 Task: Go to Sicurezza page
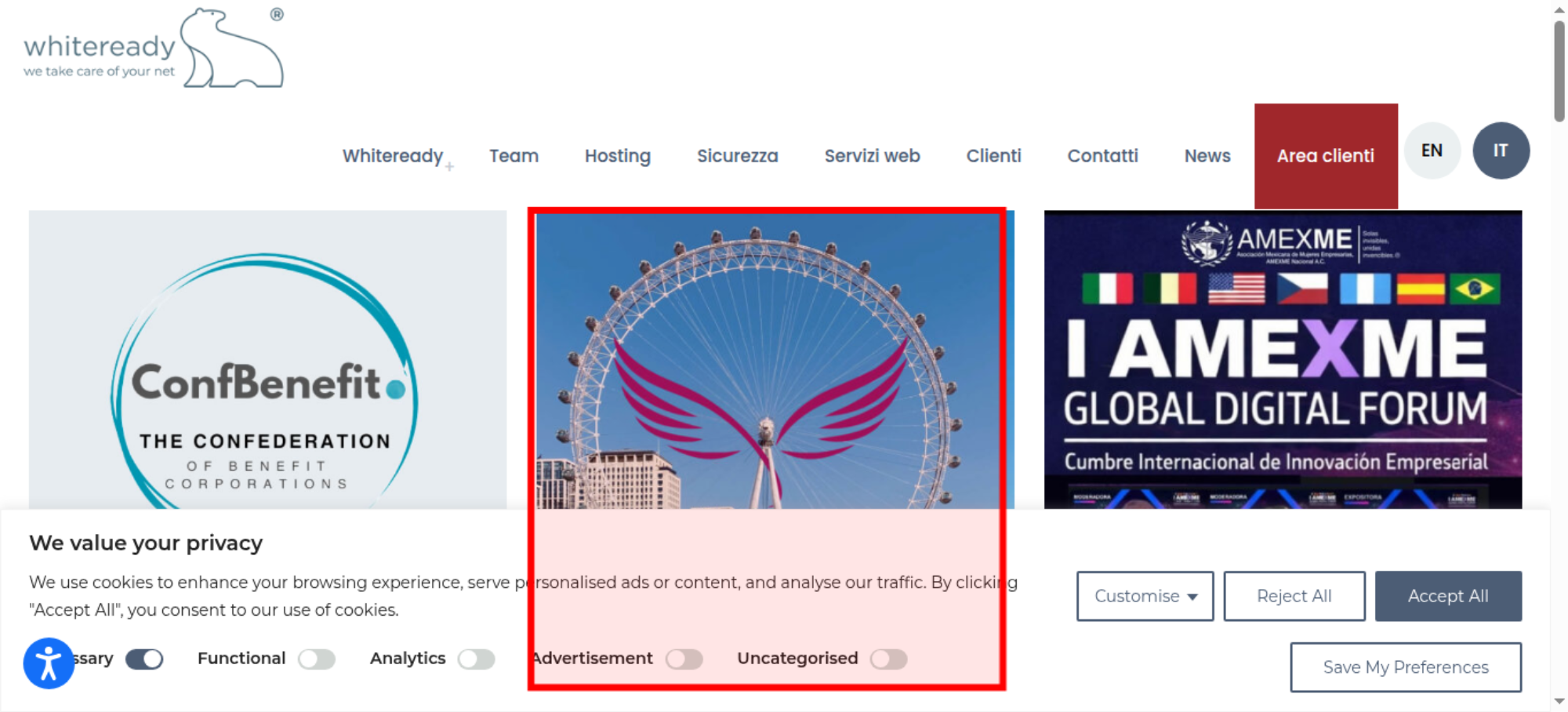[x=738, y=156]
